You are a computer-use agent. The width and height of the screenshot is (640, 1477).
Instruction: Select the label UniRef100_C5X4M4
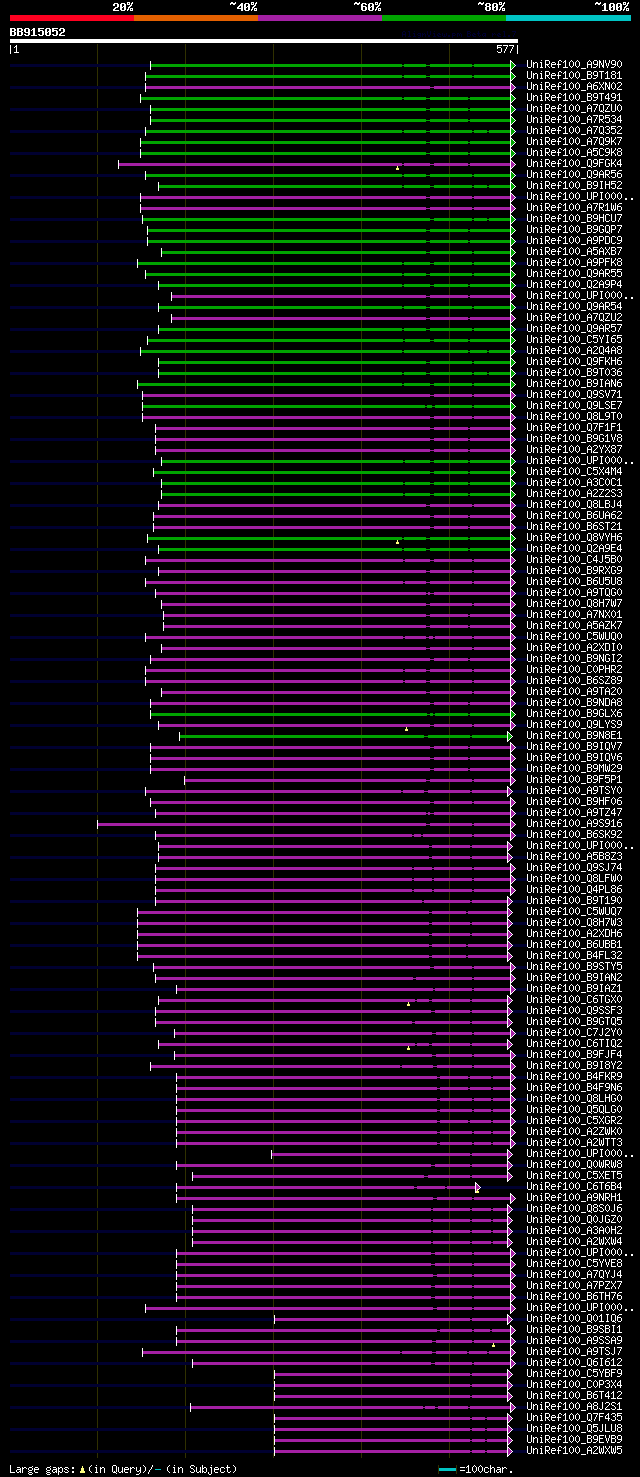click(574, 472)
